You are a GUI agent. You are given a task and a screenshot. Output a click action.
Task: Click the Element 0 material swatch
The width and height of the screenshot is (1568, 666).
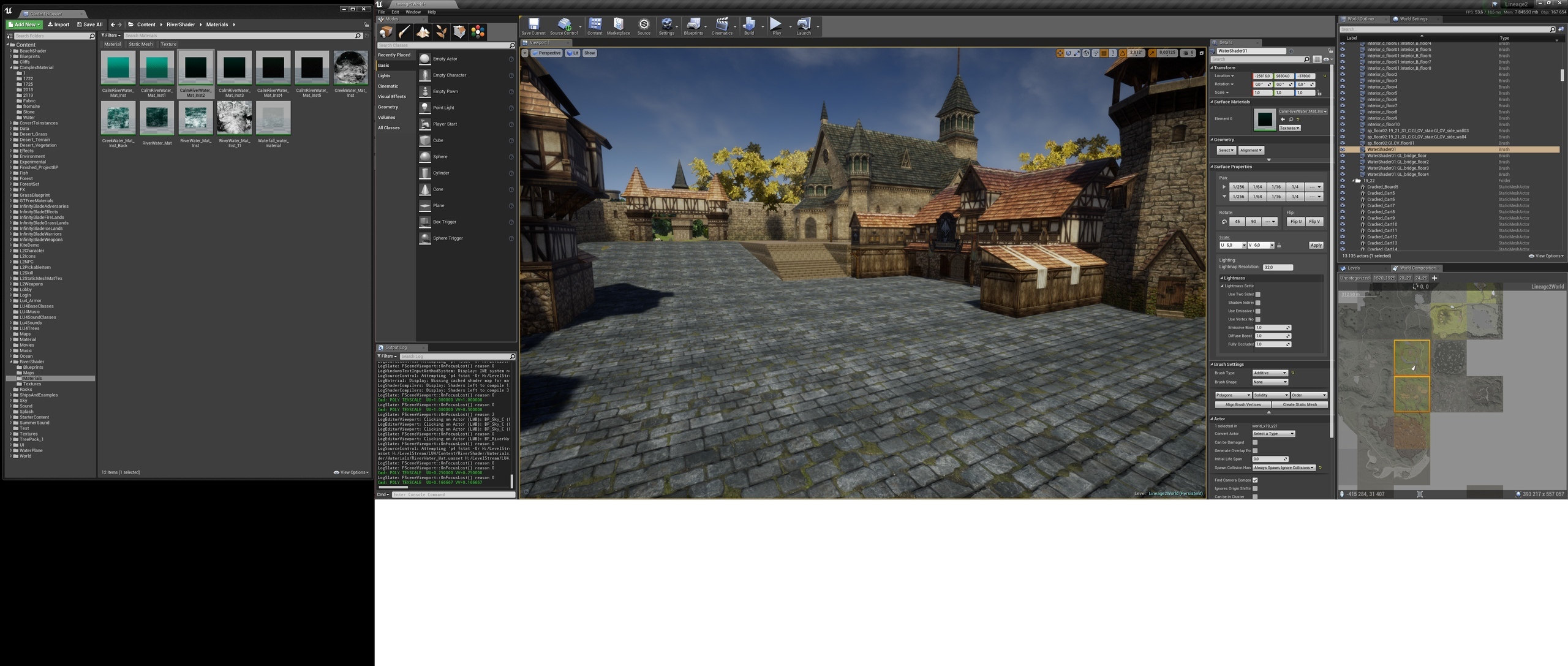(x=1264, y=119)
